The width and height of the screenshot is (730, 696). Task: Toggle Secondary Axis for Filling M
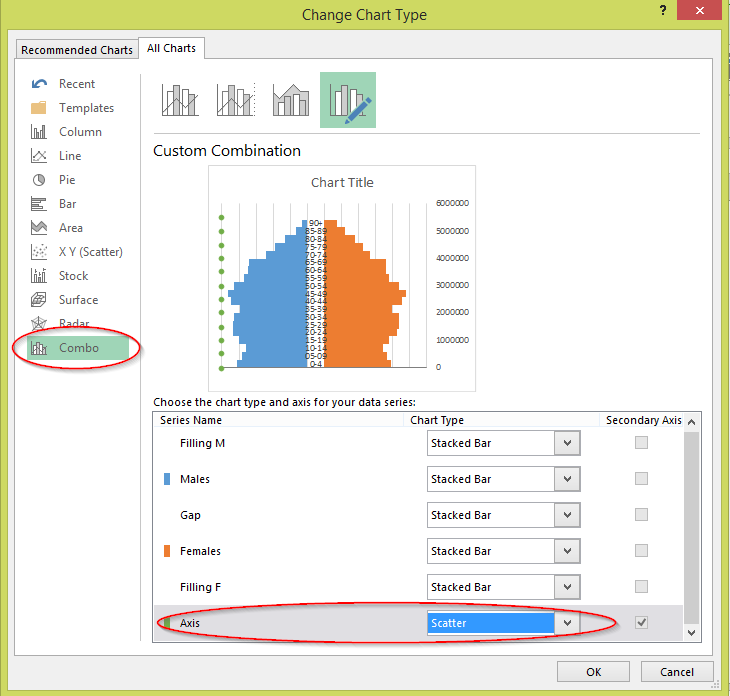pos(641,443)
